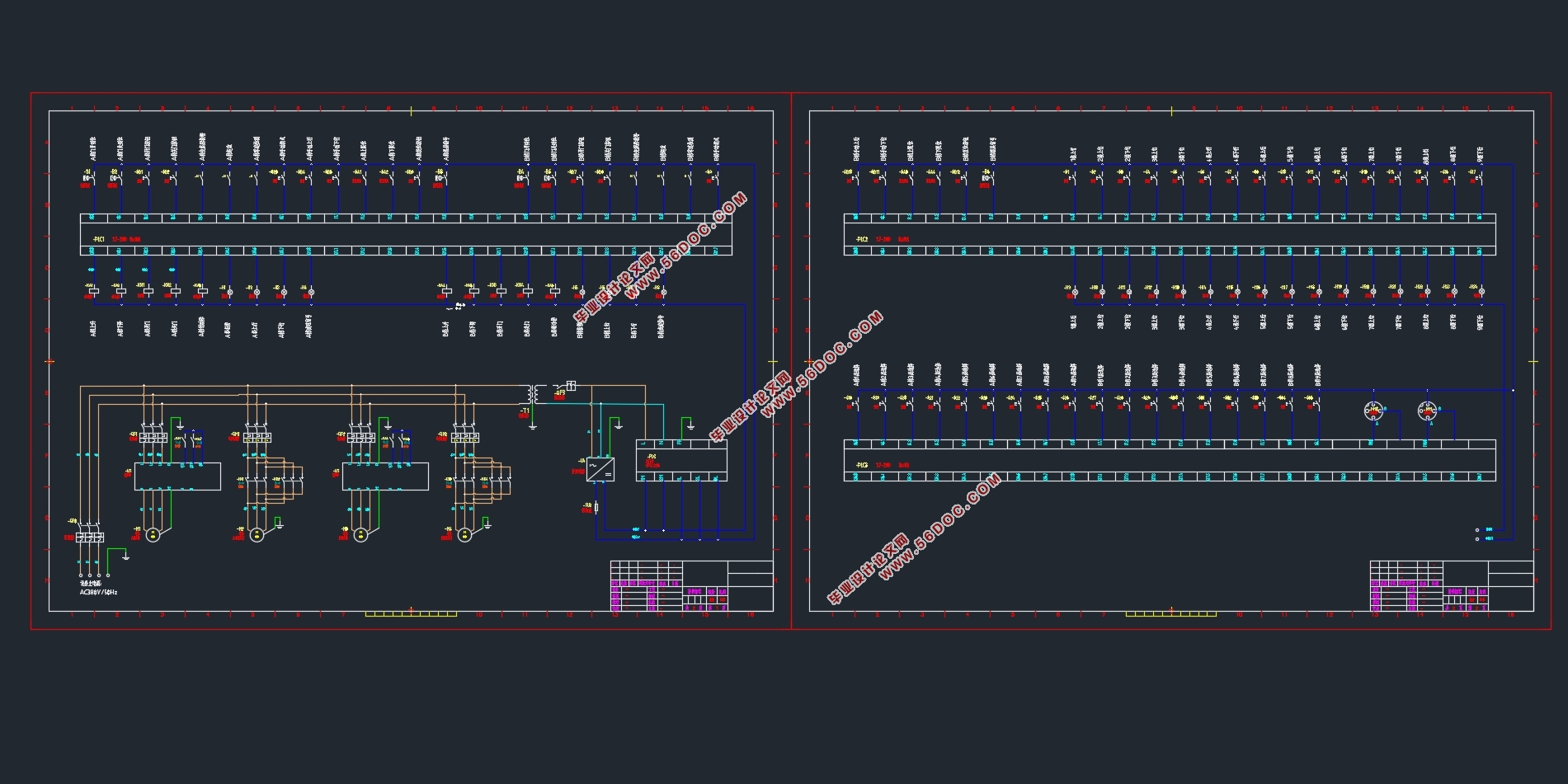Select the right encoder circle on the right sheet
The width and height of the screenshot is (1568, 784).
coord(1428,411)
